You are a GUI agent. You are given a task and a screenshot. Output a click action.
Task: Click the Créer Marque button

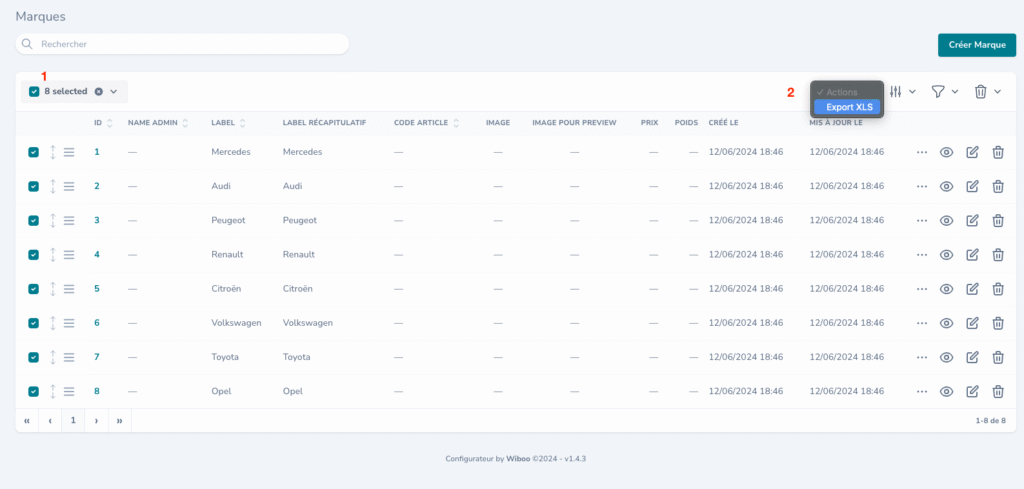point(976,45)
